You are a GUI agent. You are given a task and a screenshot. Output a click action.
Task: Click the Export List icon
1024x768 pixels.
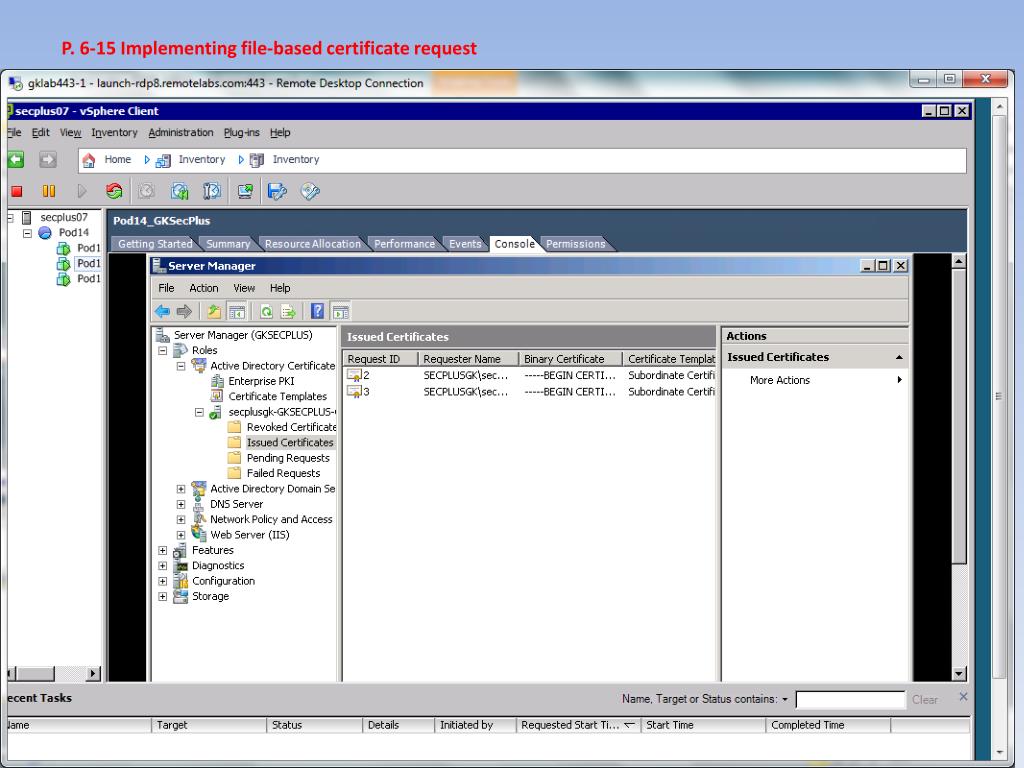pos(288,312)
